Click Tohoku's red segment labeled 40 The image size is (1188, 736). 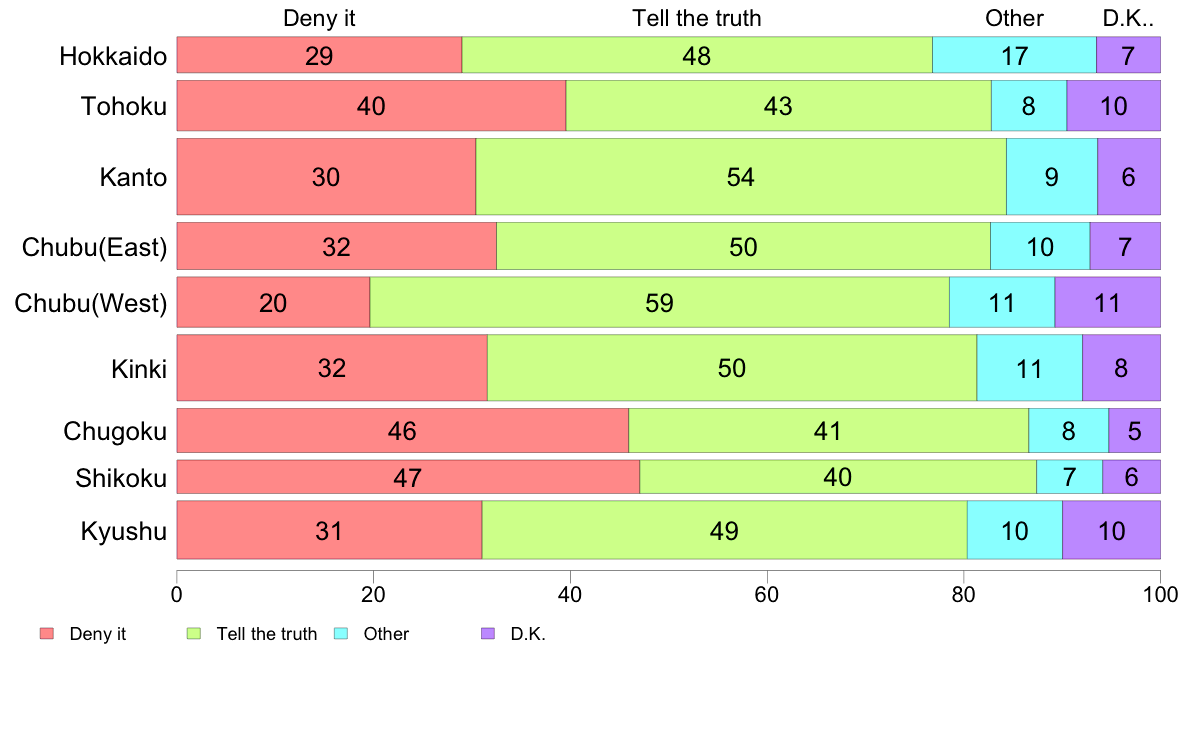click(x=371, y=105)
